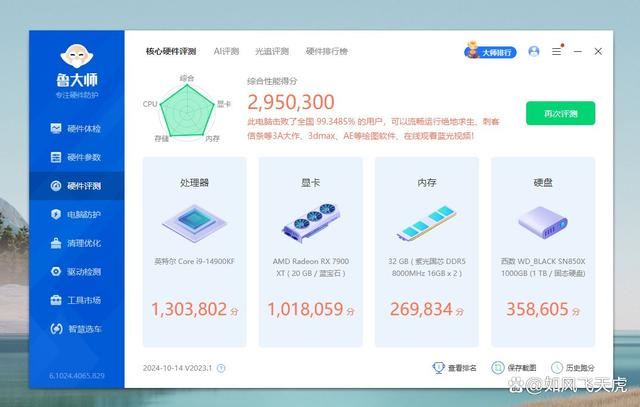The width and height of the screenshot is (640, 407).
Task: Click the version info icon
Action: pyautogui.click(x=221, y=367)
